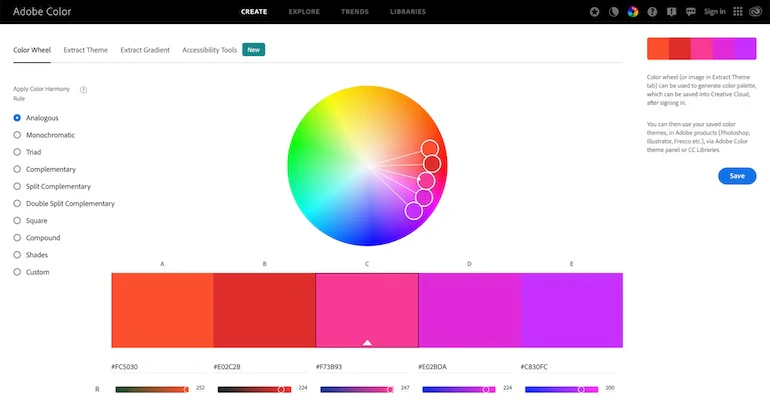
Task: Open the help question mark icon
Action: point(652,12)
